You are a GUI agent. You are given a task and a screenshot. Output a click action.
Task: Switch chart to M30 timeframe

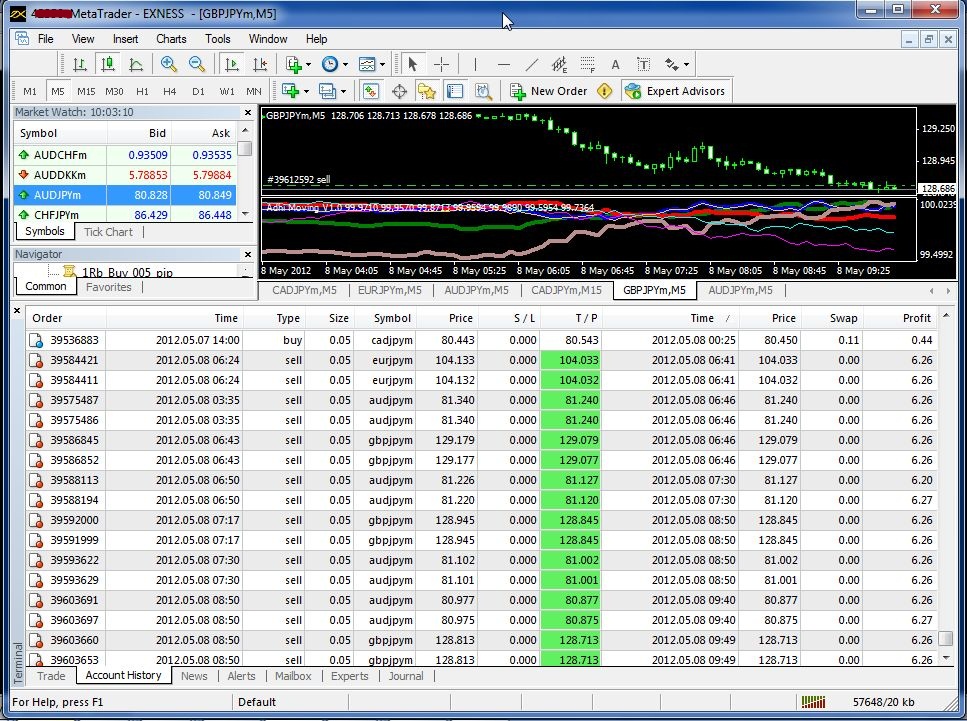(114, 91)
